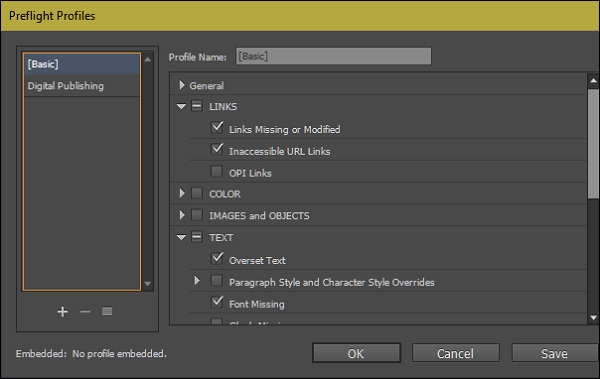This screenshot has height=379, width=600.
Task: Click settings panel scroll down arrow
Action: pos(593,318)
